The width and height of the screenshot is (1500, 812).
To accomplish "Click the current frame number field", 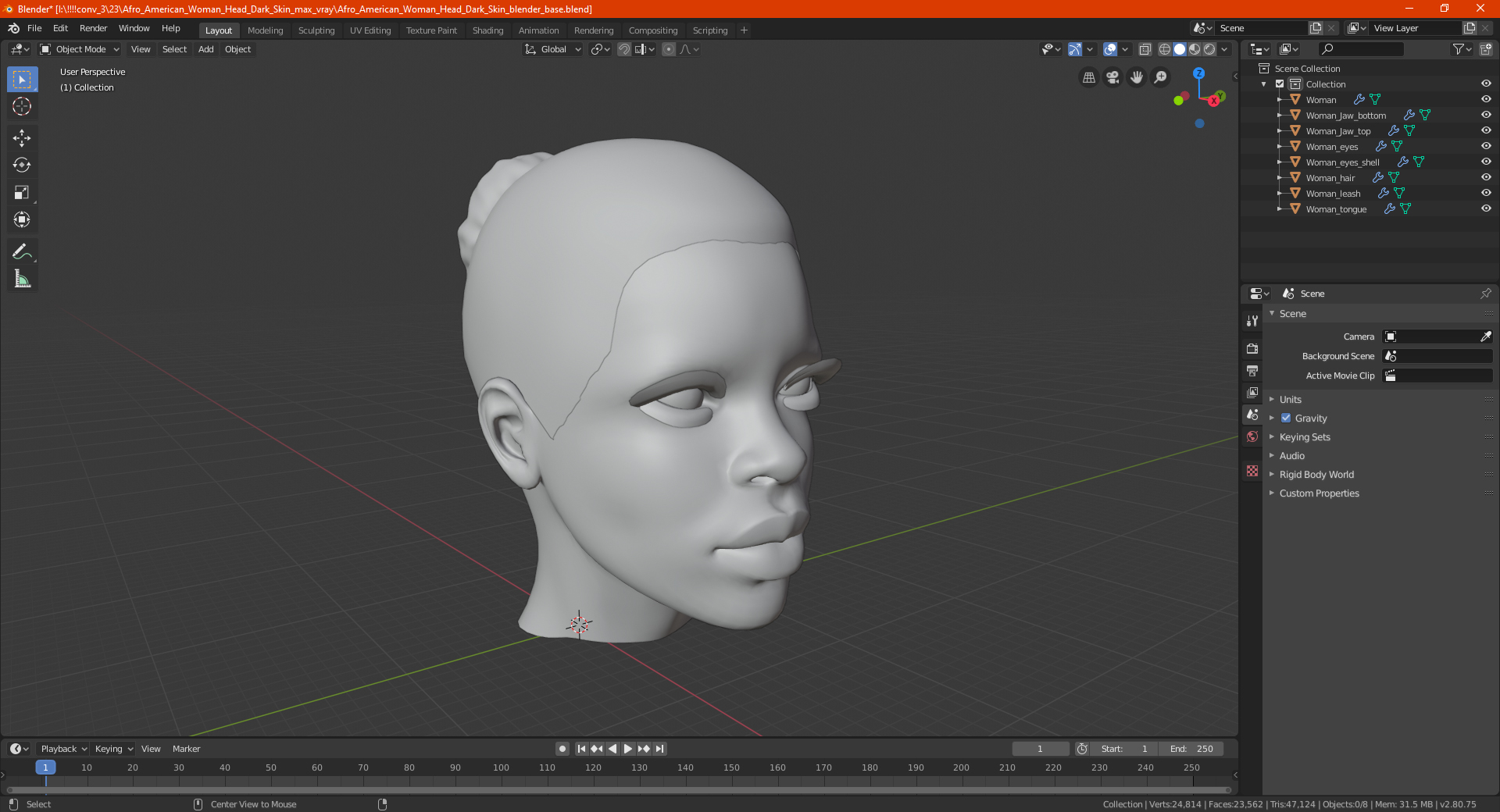I will pyautogui.click(x=1040, y=749).
